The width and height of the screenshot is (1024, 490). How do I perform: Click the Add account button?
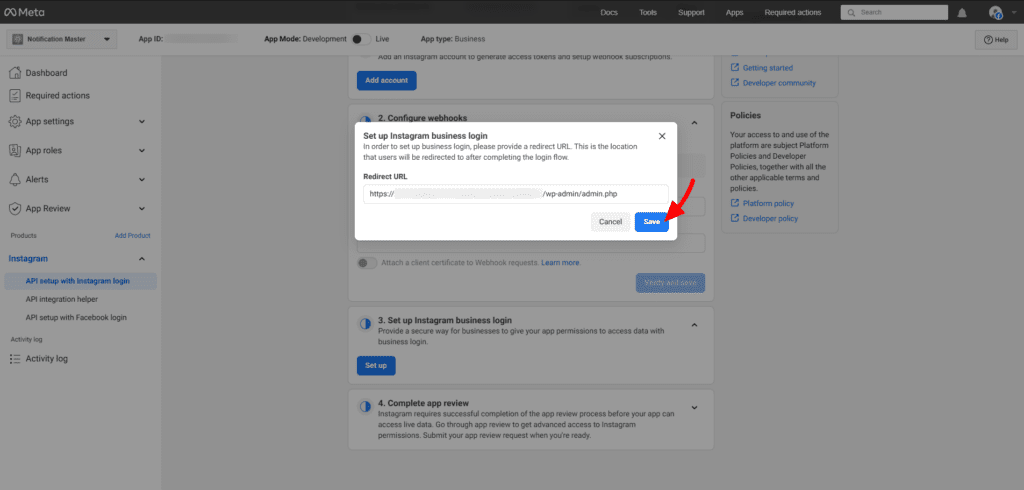(387, 80)
